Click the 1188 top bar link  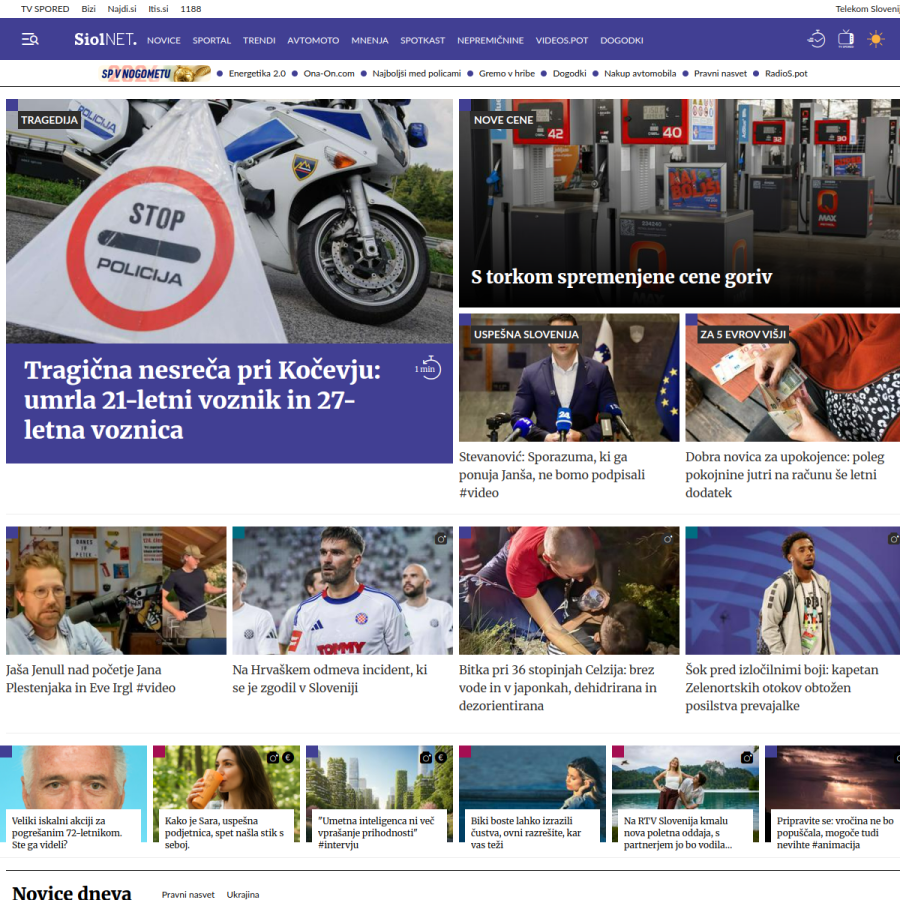tap(191, 9)
